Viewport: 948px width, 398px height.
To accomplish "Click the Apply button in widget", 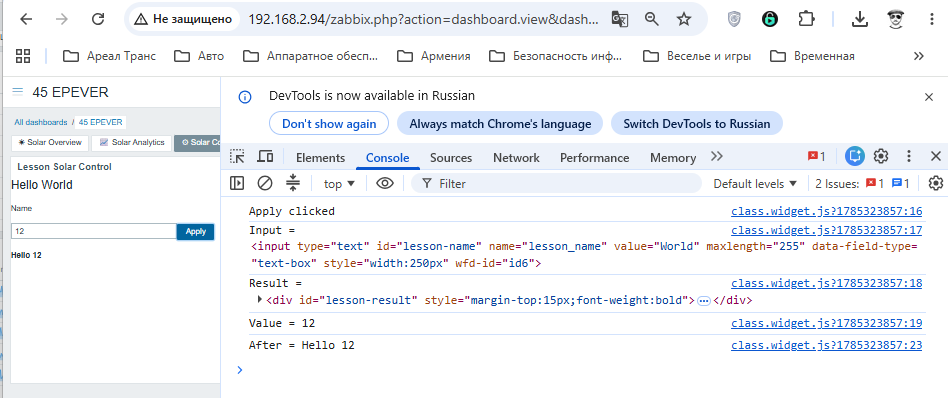I will (195, 232).
